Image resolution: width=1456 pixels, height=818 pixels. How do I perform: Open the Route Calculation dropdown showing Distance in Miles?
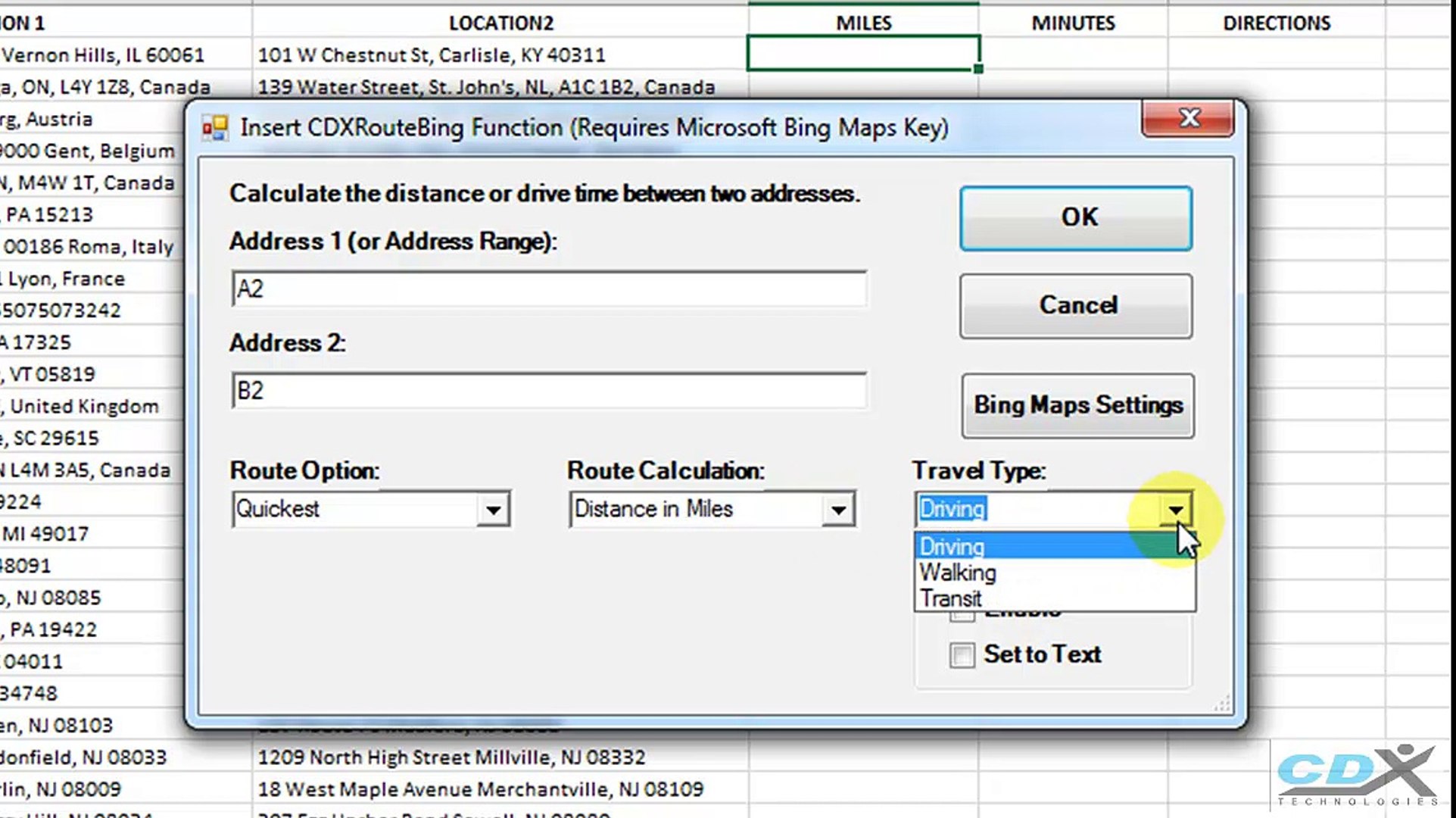pos(837,509)
